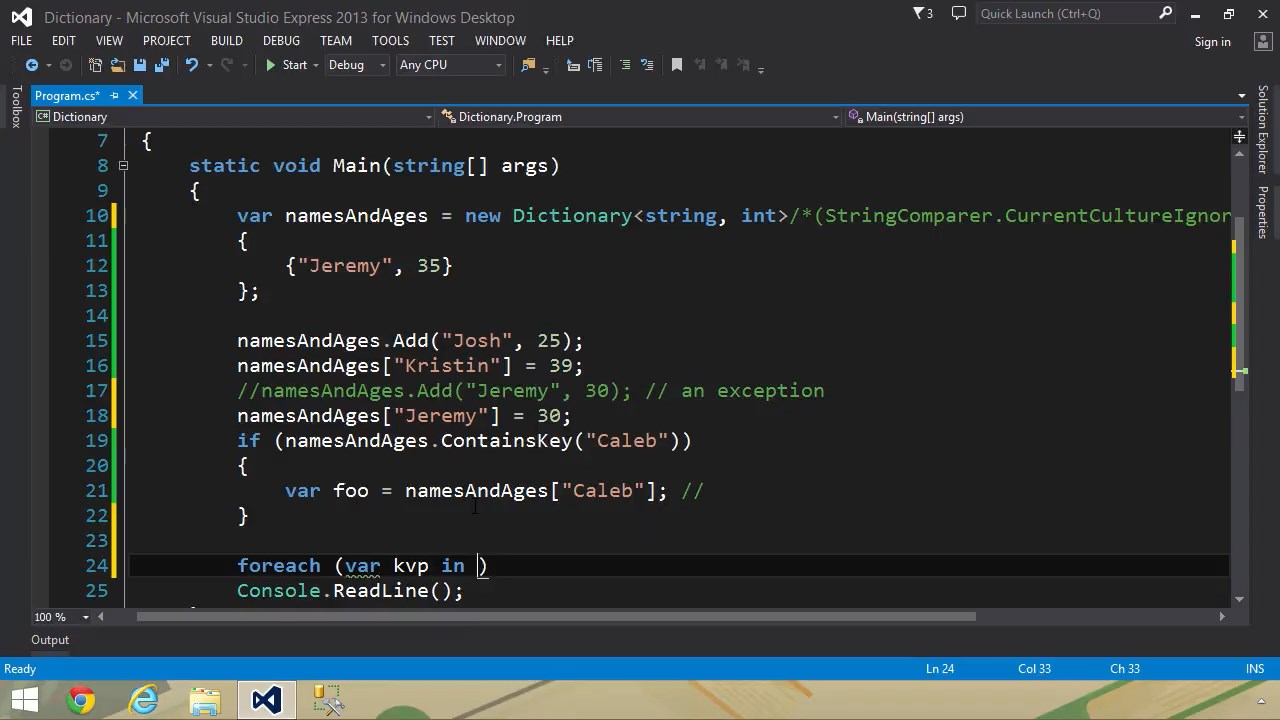Click the send feedback speech bubble icon
The height and width of the screenshot is (720, 1280).
click(x=959, y=13)
